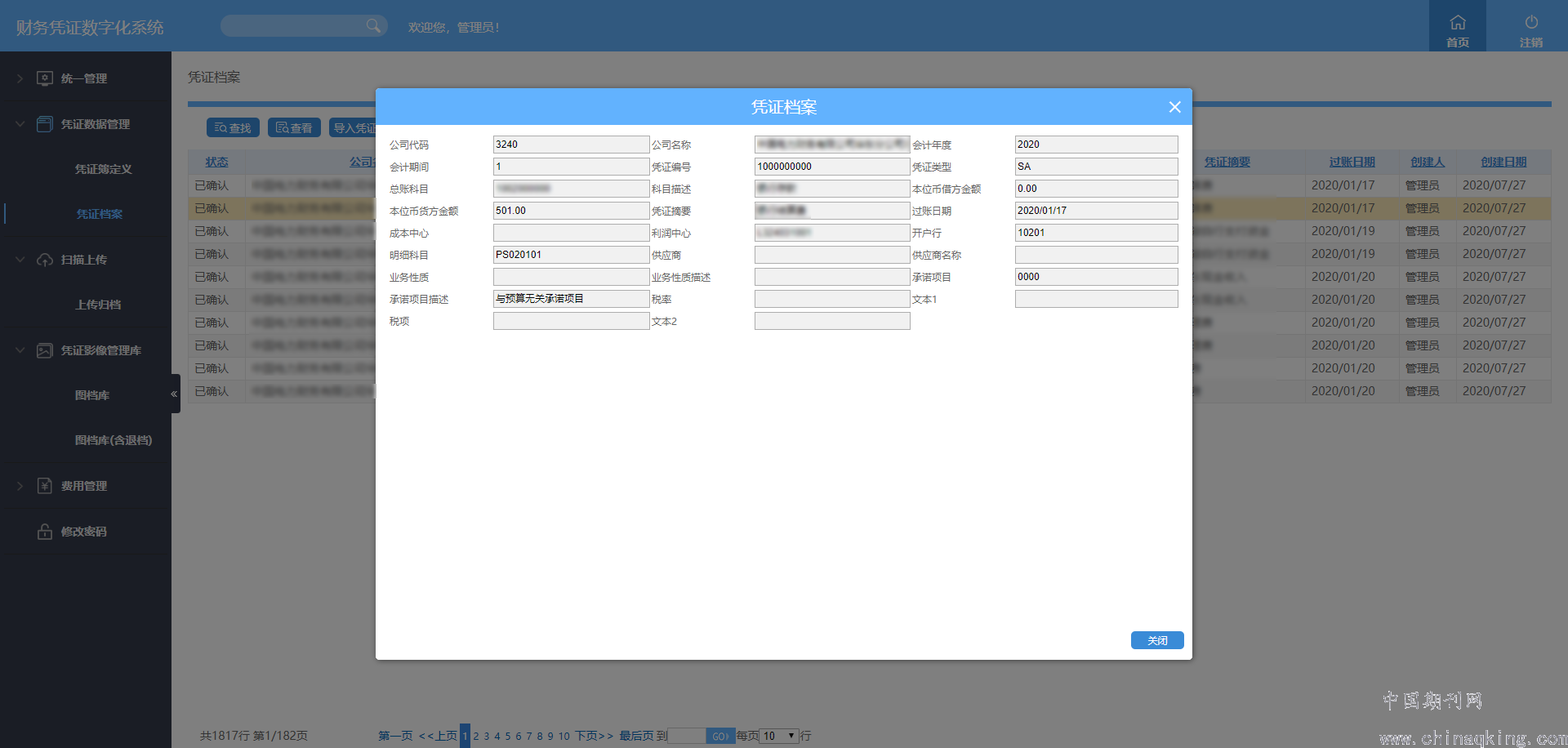Click the 凭证类型 field showing SA

(x=1096, y=167)
